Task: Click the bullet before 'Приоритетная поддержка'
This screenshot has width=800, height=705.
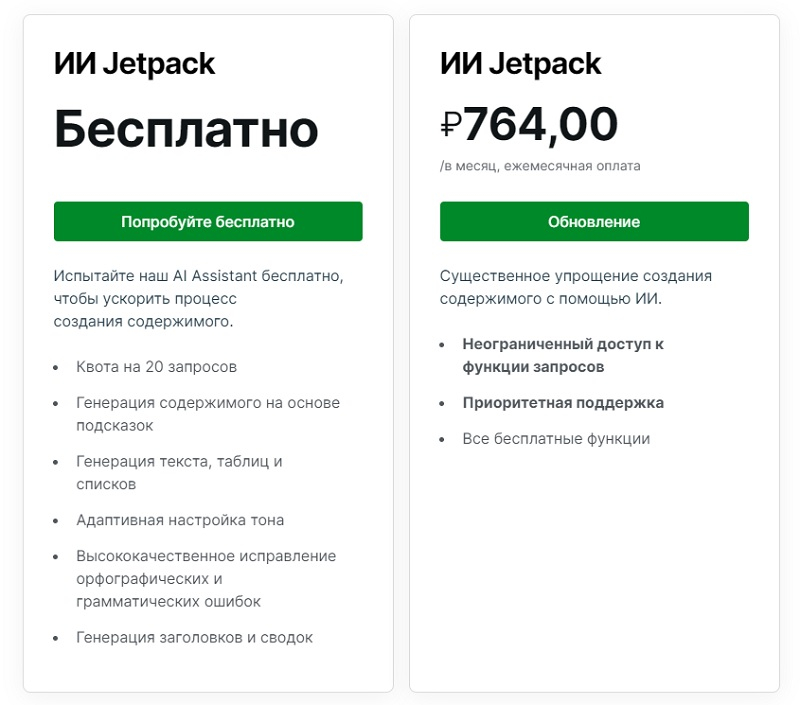Action: pyautogui.click(x=442, y=403)
